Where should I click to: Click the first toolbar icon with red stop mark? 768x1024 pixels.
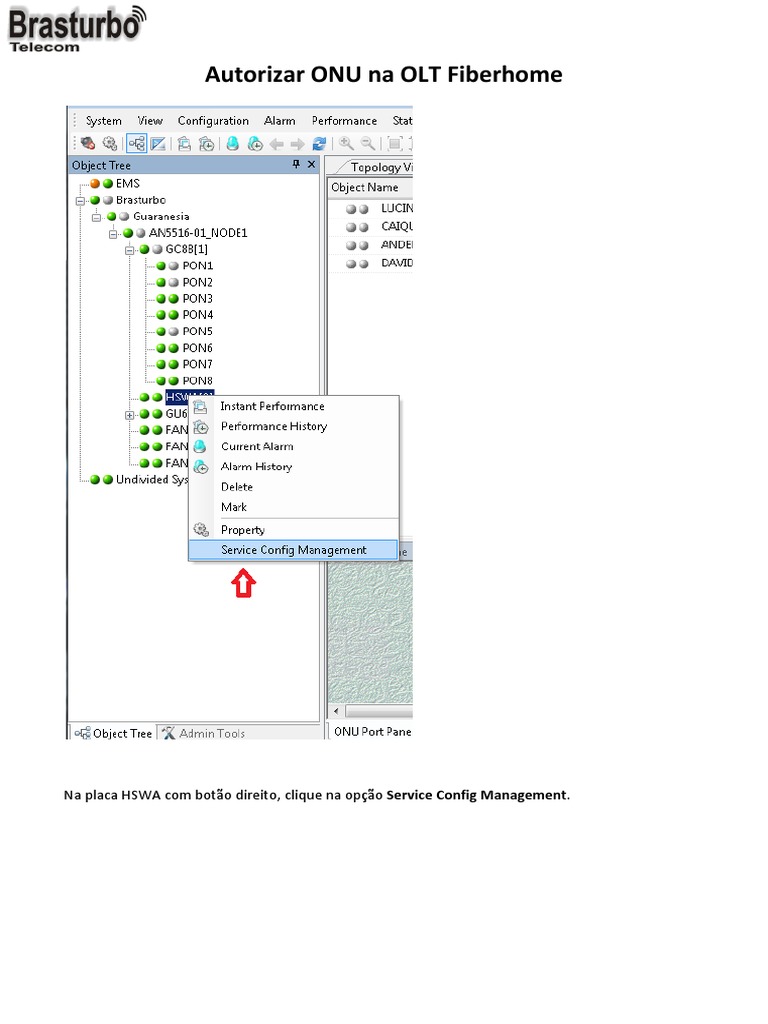point(88,143)
